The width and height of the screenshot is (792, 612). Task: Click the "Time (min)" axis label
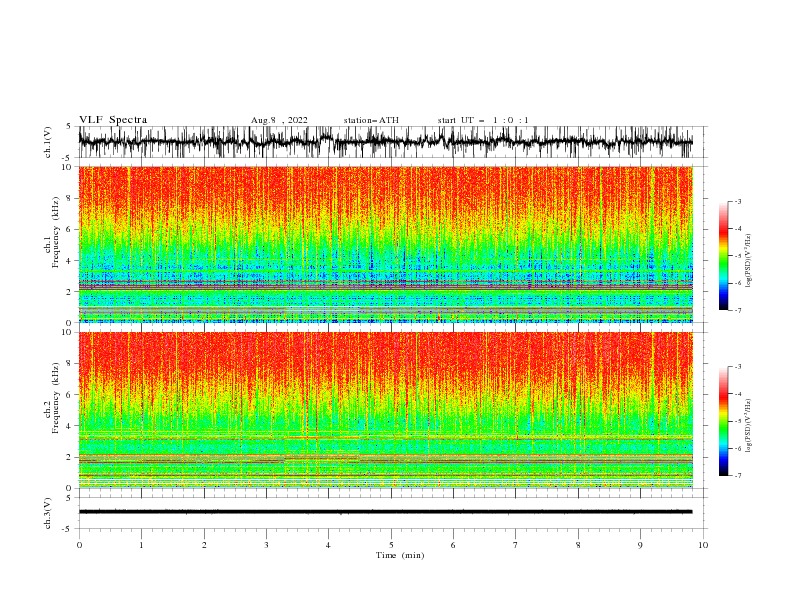pyautogui.click(x=400, y=555)
